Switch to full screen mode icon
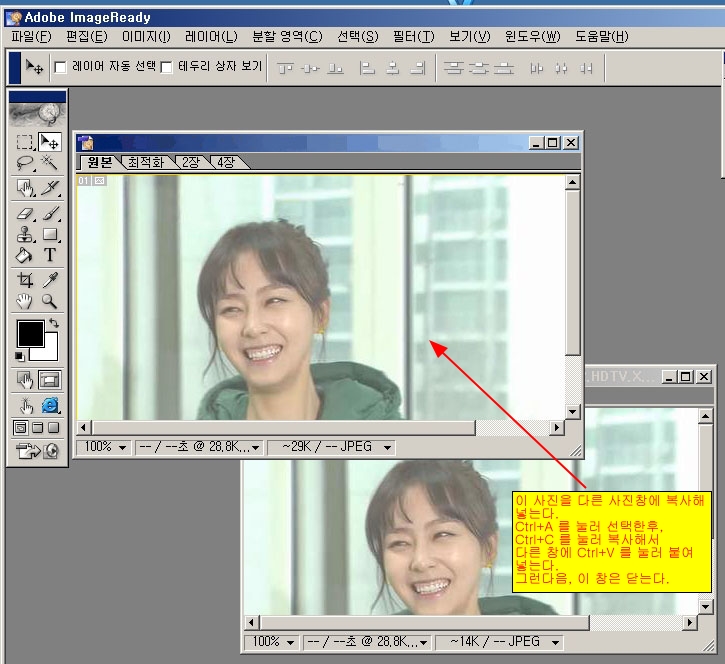The height and width of the screenshot is (664, 725). (x=54, y=428)
